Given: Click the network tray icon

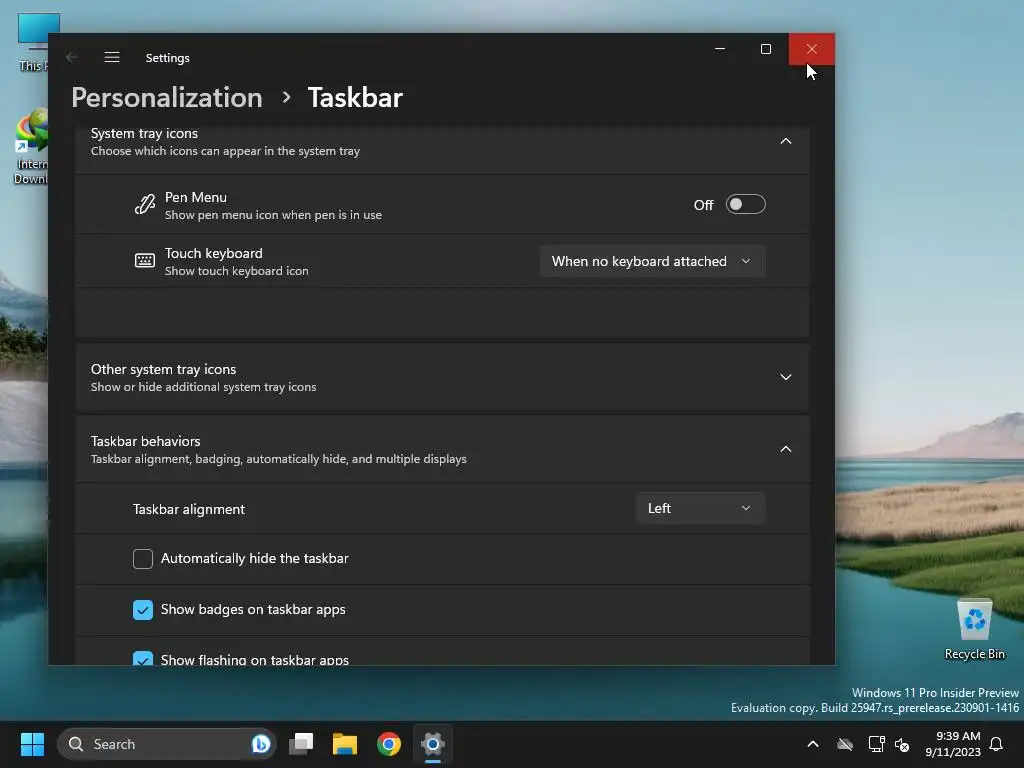Looking at the screenshot, I should pos(876,744).
